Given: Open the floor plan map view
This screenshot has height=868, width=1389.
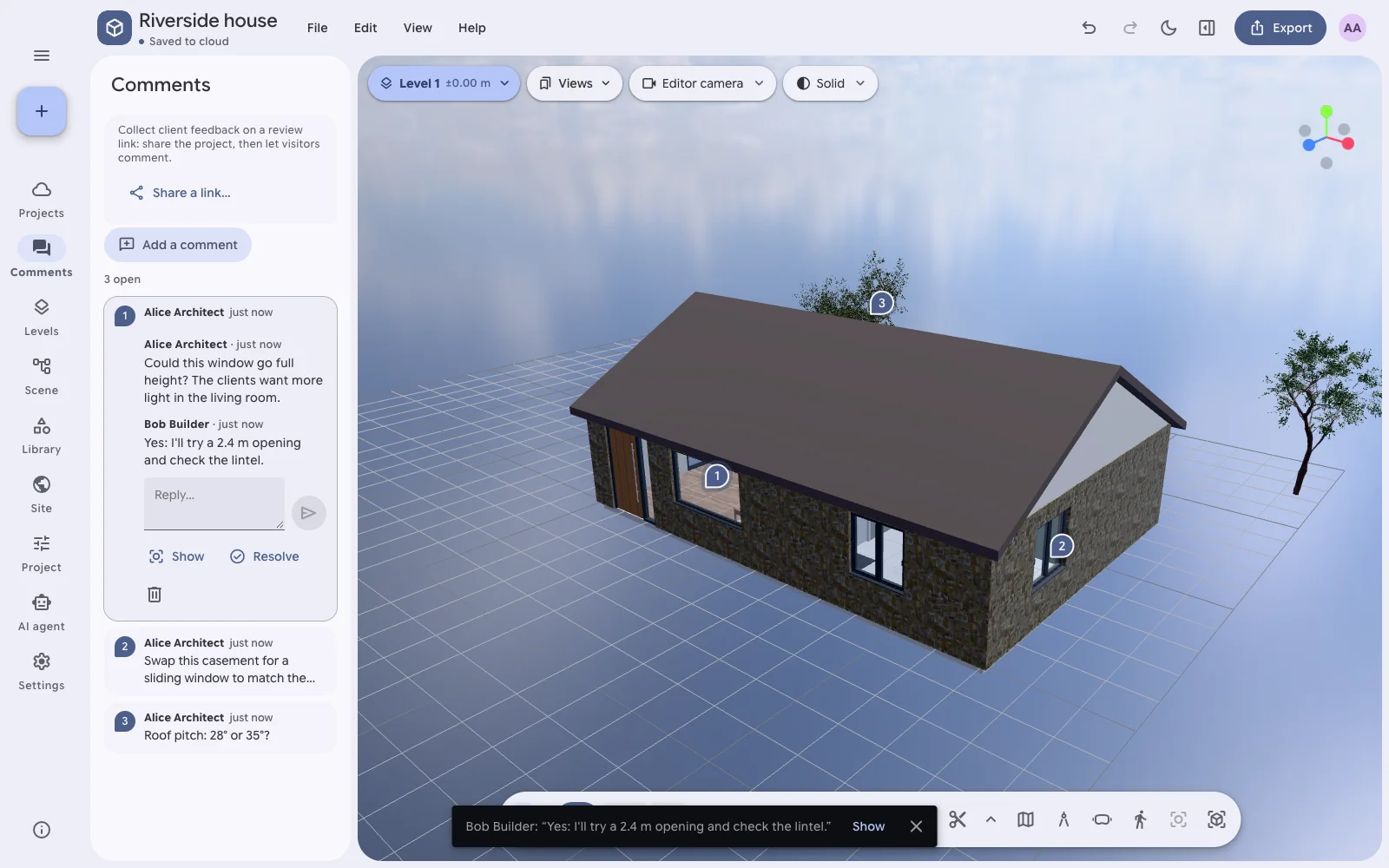Looking at the screenshot, I should 1025,819.
